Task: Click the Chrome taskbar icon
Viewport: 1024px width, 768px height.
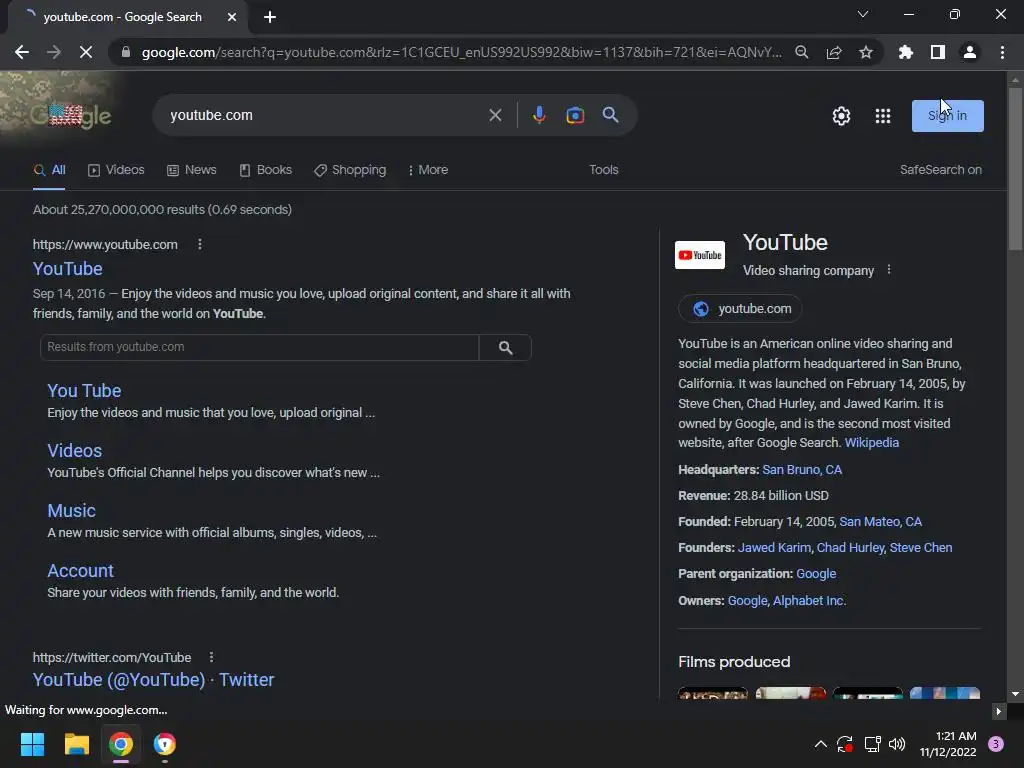Action: pos(121,744)
